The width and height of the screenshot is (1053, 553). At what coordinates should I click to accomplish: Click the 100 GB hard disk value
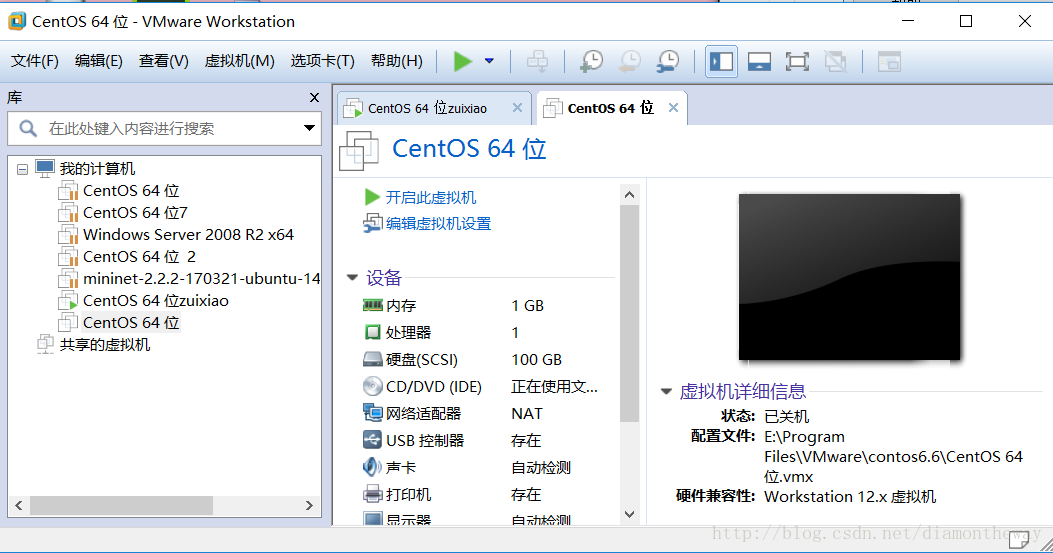[x=536, y=359]
